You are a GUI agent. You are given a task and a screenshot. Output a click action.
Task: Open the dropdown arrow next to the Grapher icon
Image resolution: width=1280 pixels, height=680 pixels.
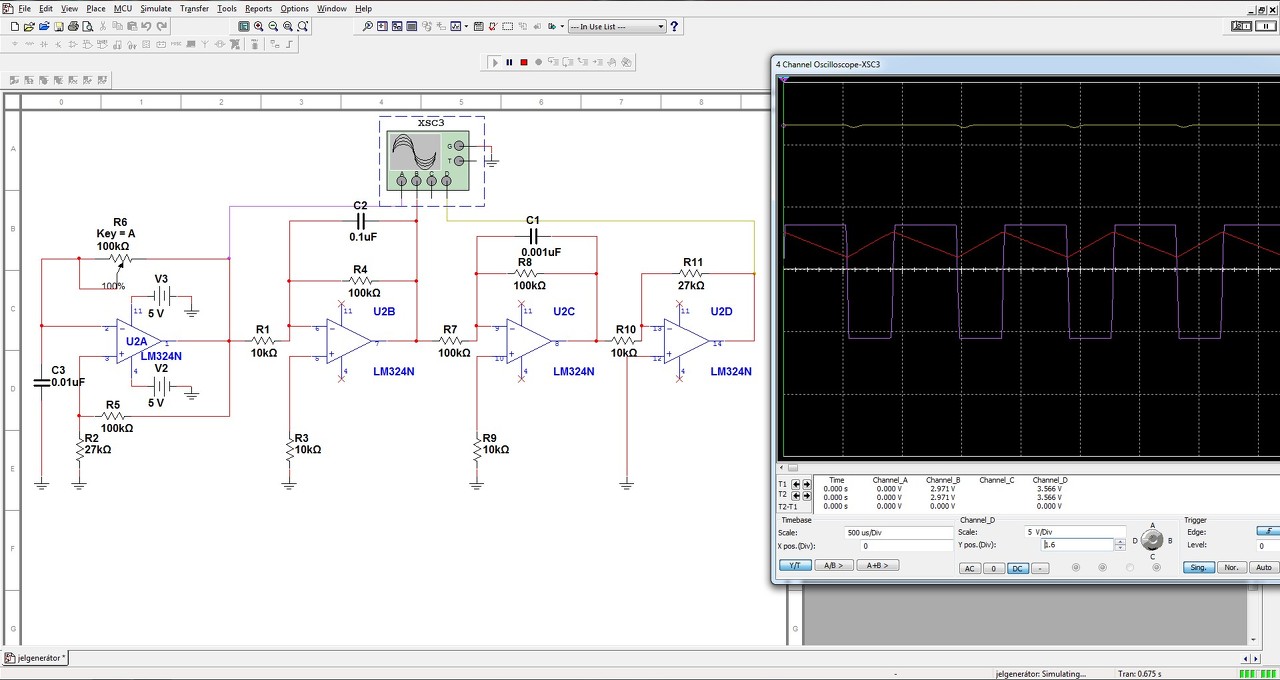coord(466,27)
